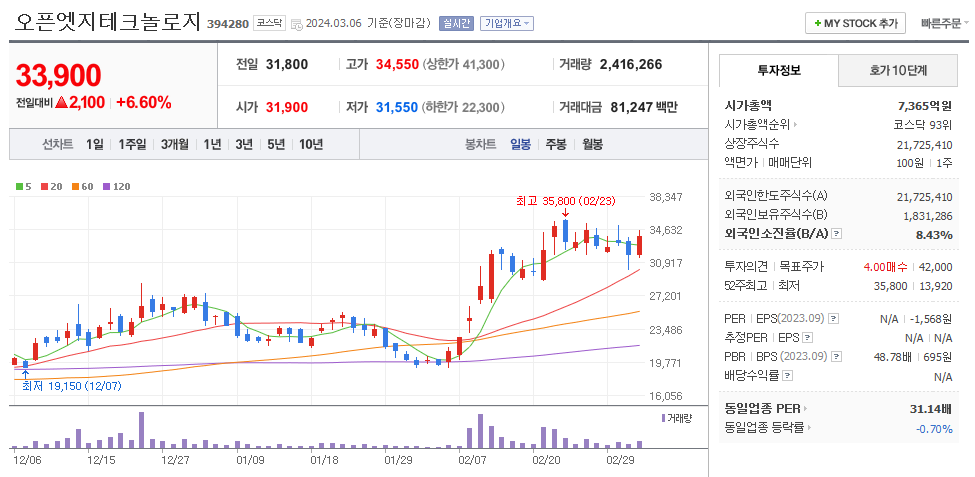Click the 목표주가 value 42,000
Image resolution: width=975 pixels, height=477 pixels.
[935, 267]
